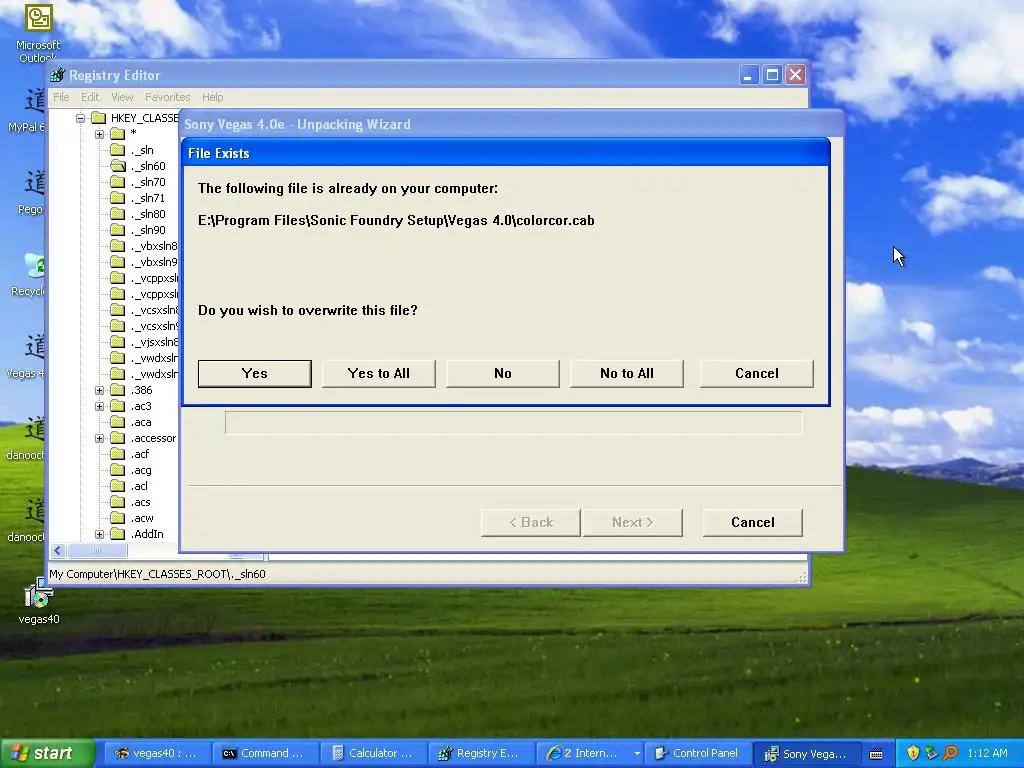Select the ._sln71 folder icon
1024x768 pixels.
pos(118,198)
